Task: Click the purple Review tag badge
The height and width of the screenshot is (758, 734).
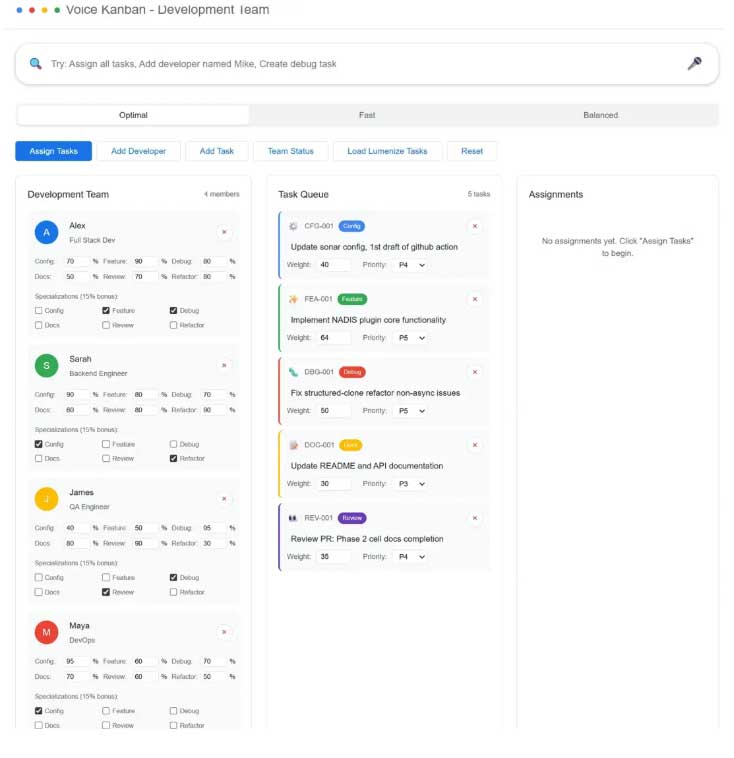Action: tap(352, 518)
